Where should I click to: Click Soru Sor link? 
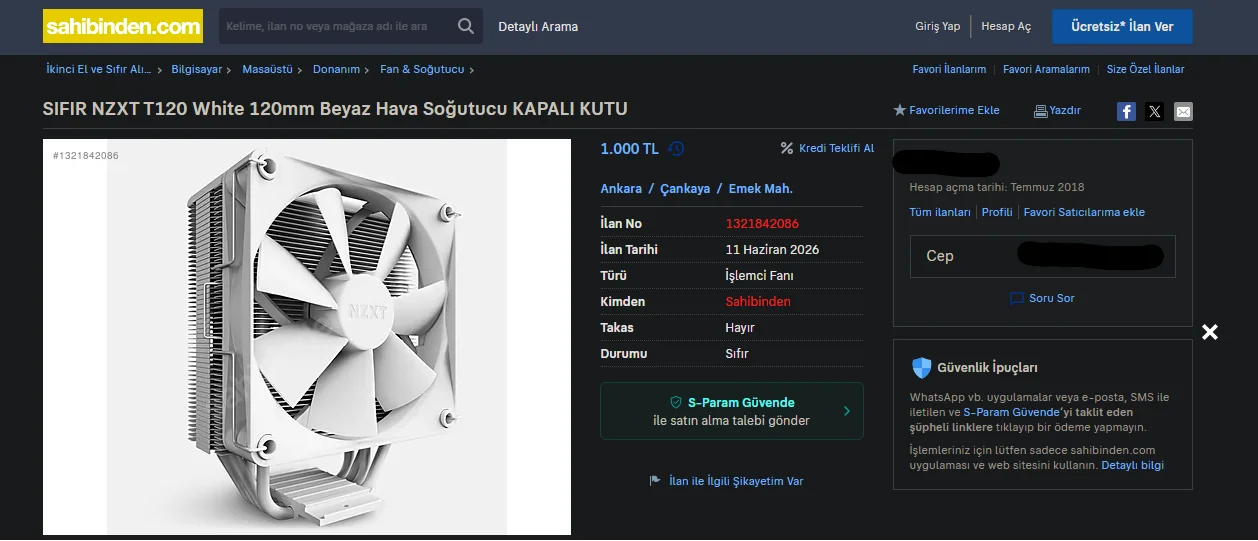click(1051, 298)
